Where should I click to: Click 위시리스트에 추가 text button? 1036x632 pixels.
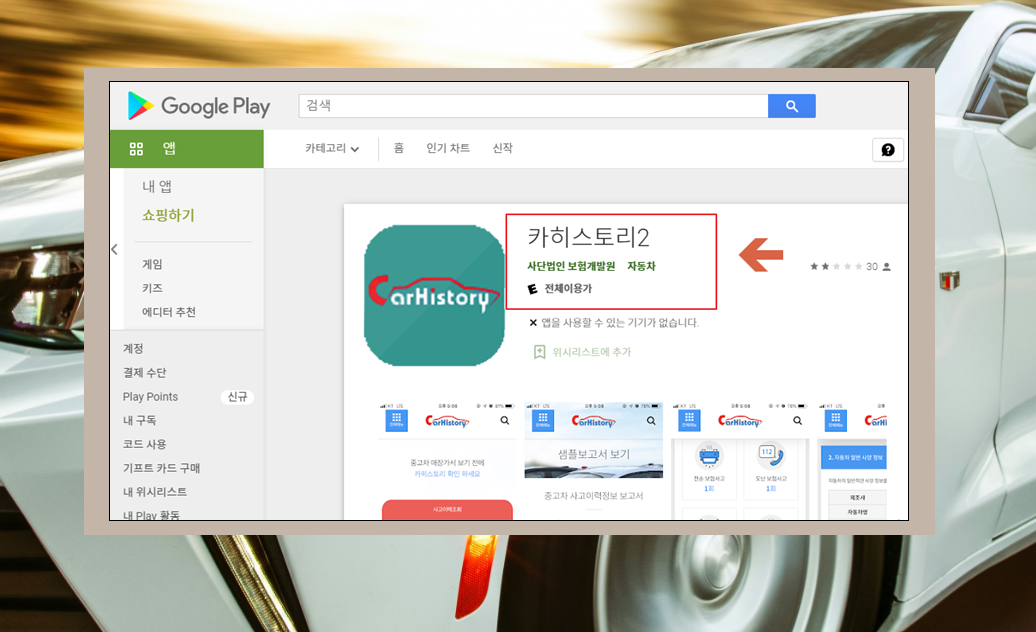pyautogui.click(x=592, y=352)
